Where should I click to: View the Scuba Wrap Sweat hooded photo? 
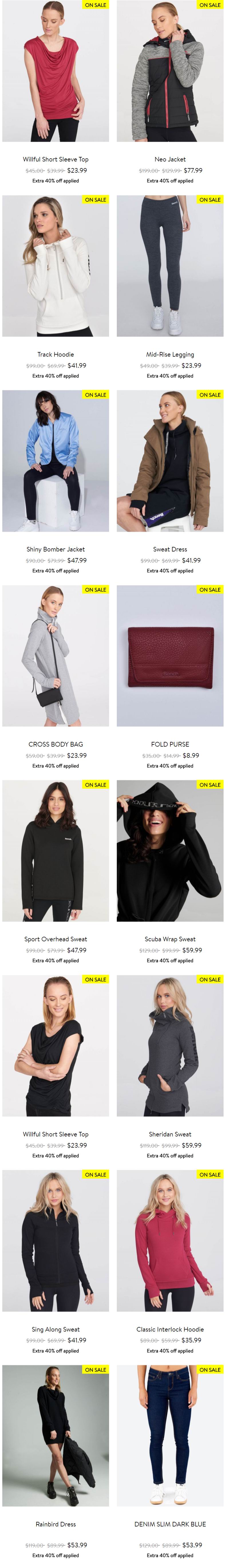click(x=170, y=850)
